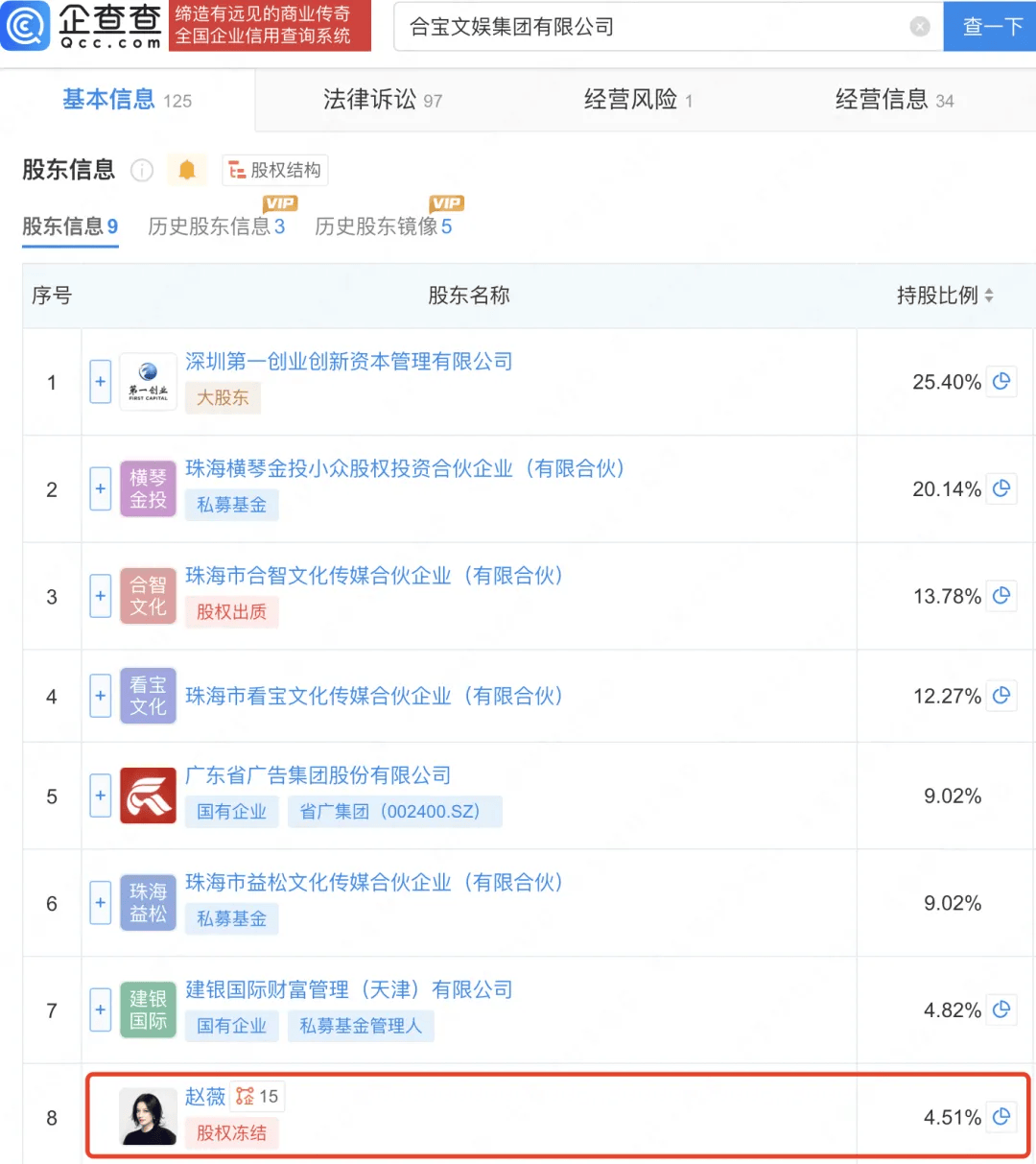Viewport: 1036px width, 1164px height.
Task: Open the 股权结构 diagram button
Action: tap(273, 170)
